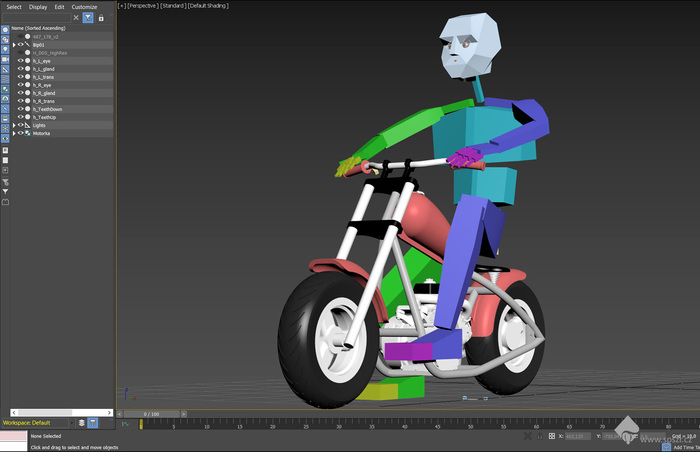Toggle the highlighted filter button beside search
This screenshot has height=452, width=700.
[88, 17]
